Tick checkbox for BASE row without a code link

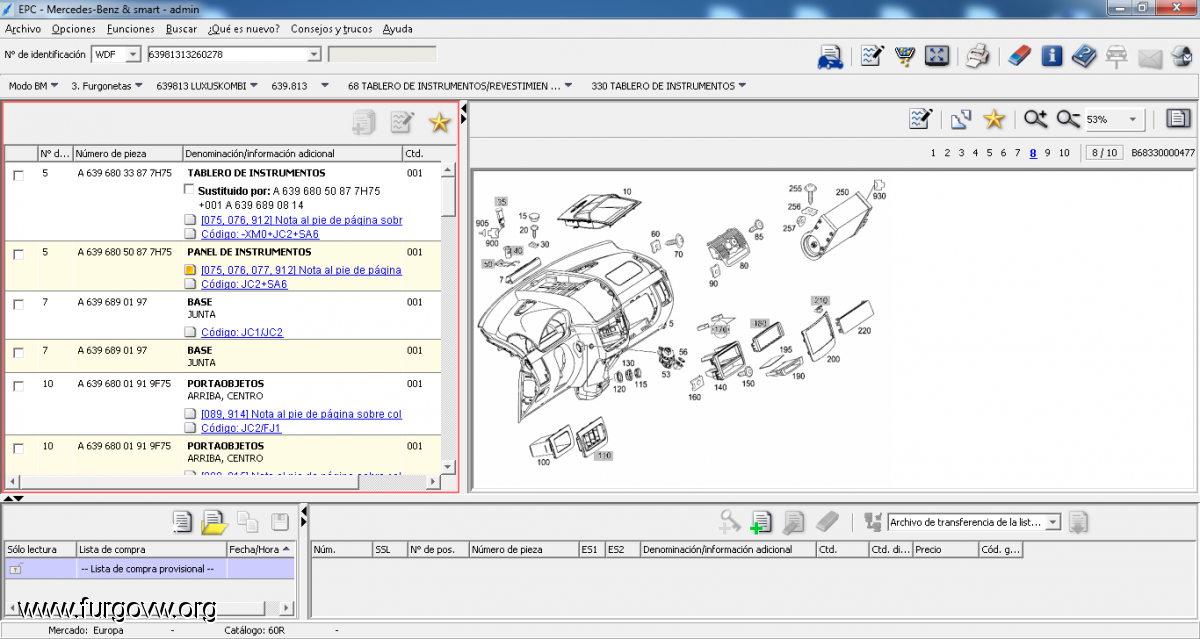tap(18, 352)
